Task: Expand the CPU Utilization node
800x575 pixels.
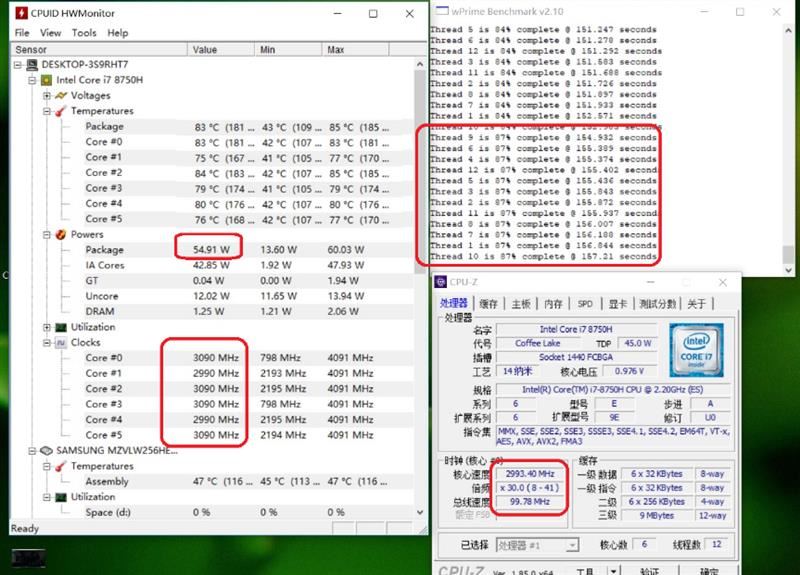Action: pos(47,327)
